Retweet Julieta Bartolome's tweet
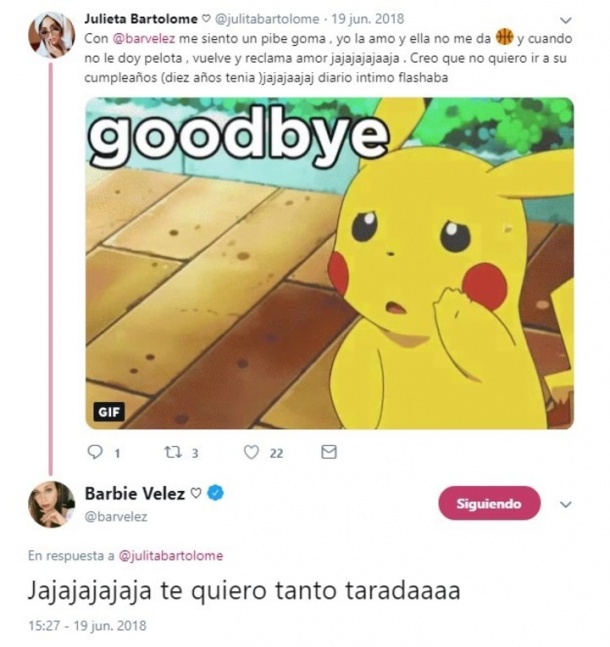Screen dimensions: 610x647 [x=173, y=453]
